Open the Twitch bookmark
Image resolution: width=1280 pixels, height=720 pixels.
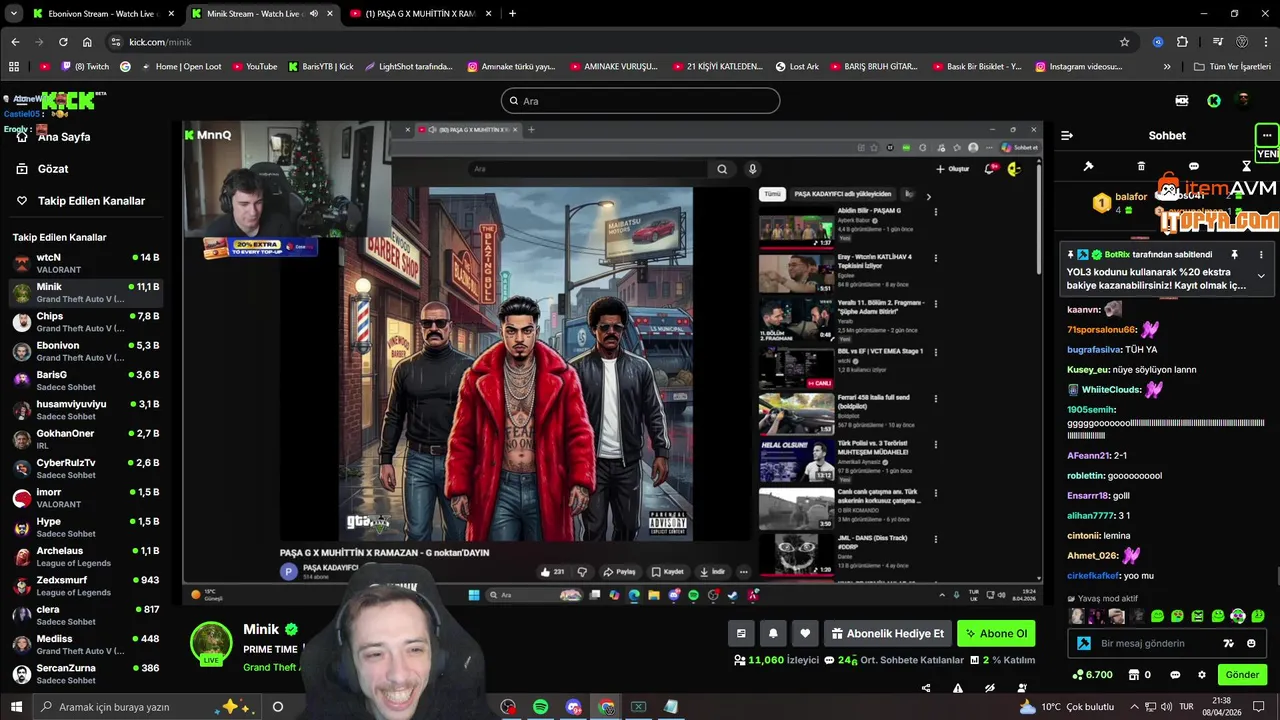point(85,67)
